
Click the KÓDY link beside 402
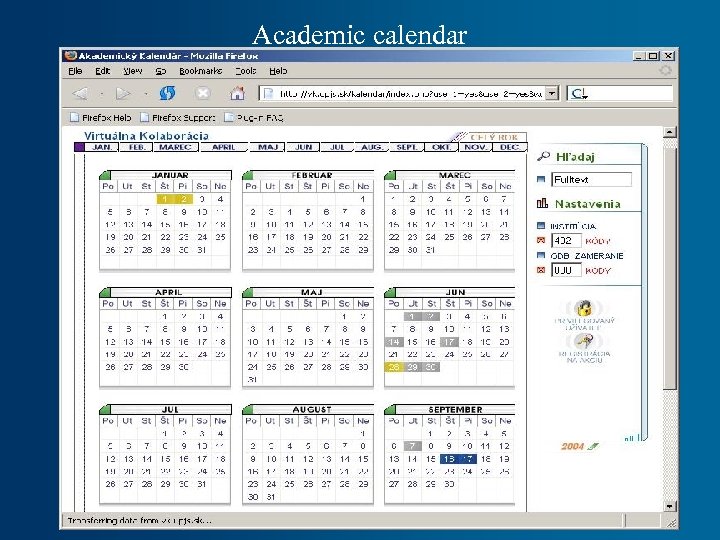598,241
